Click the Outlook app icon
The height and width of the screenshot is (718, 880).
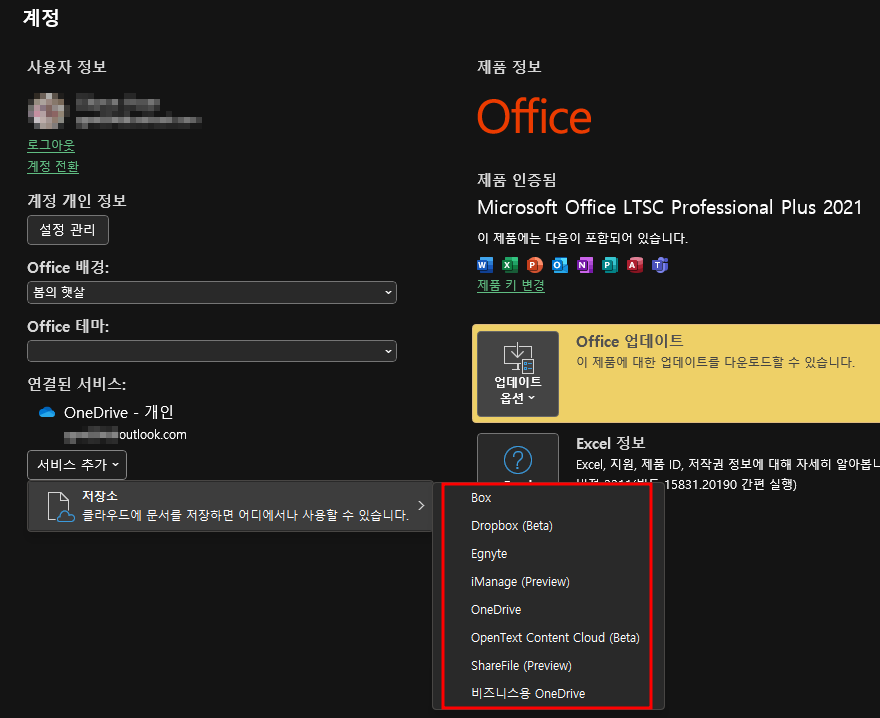tap(560, 264)
